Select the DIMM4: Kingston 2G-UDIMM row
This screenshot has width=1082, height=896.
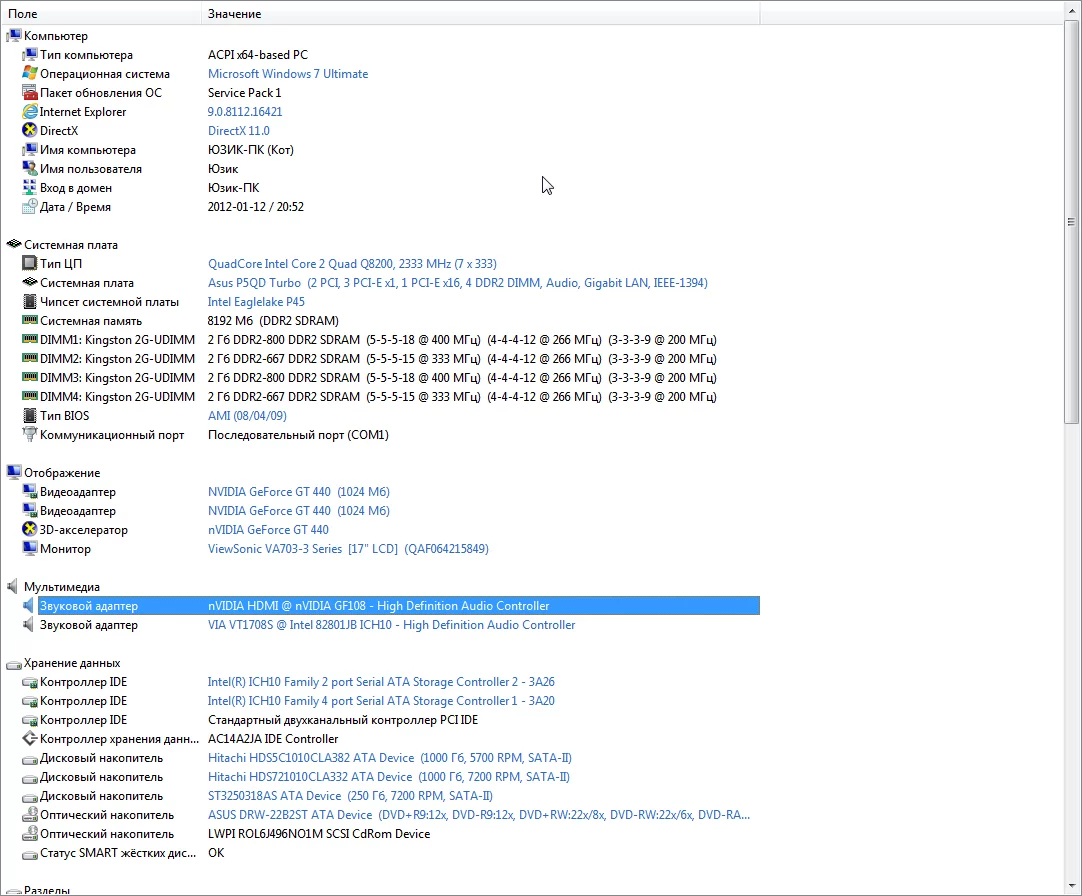click(117, 397)
